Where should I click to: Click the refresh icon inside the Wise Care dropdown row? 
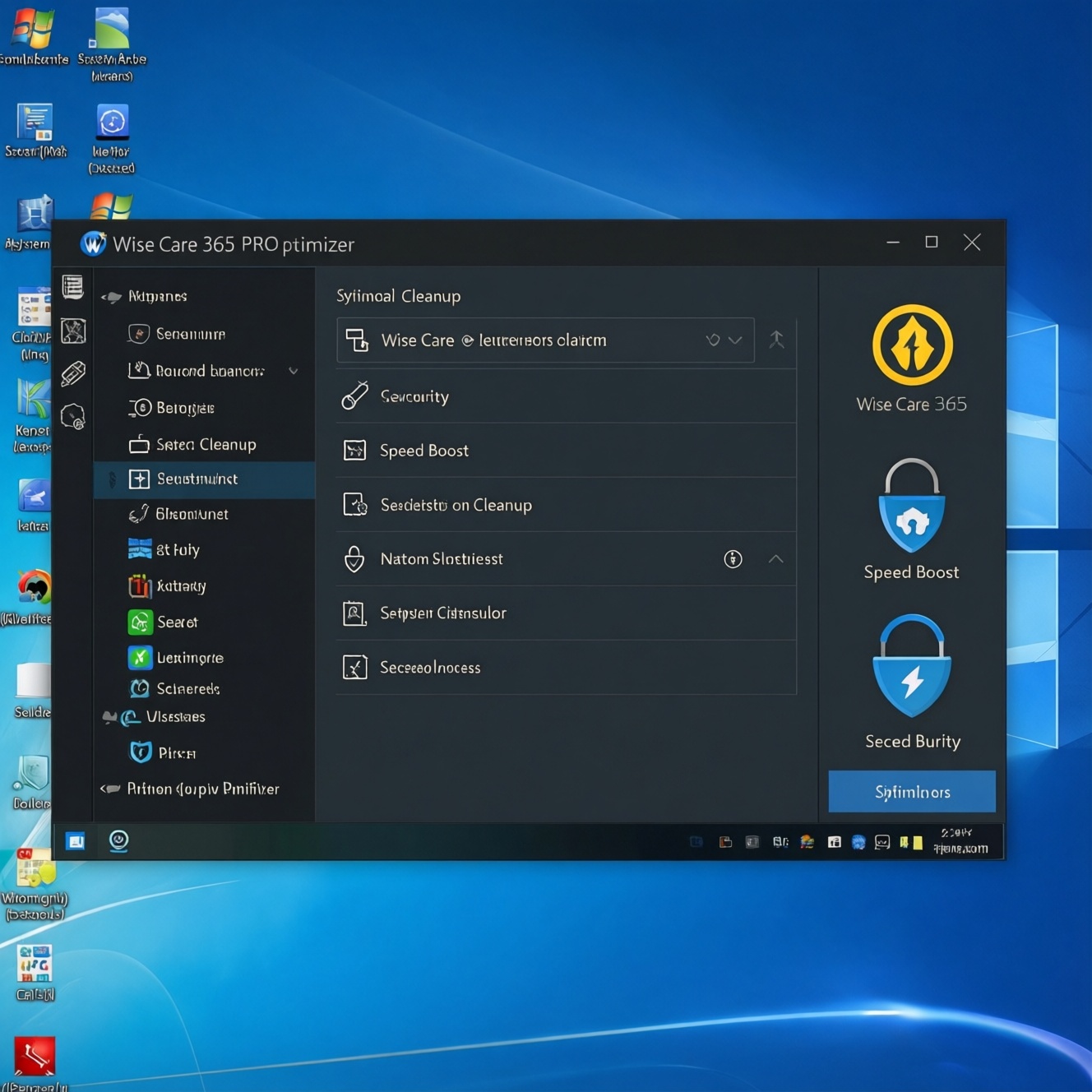[x=713, y=340]
